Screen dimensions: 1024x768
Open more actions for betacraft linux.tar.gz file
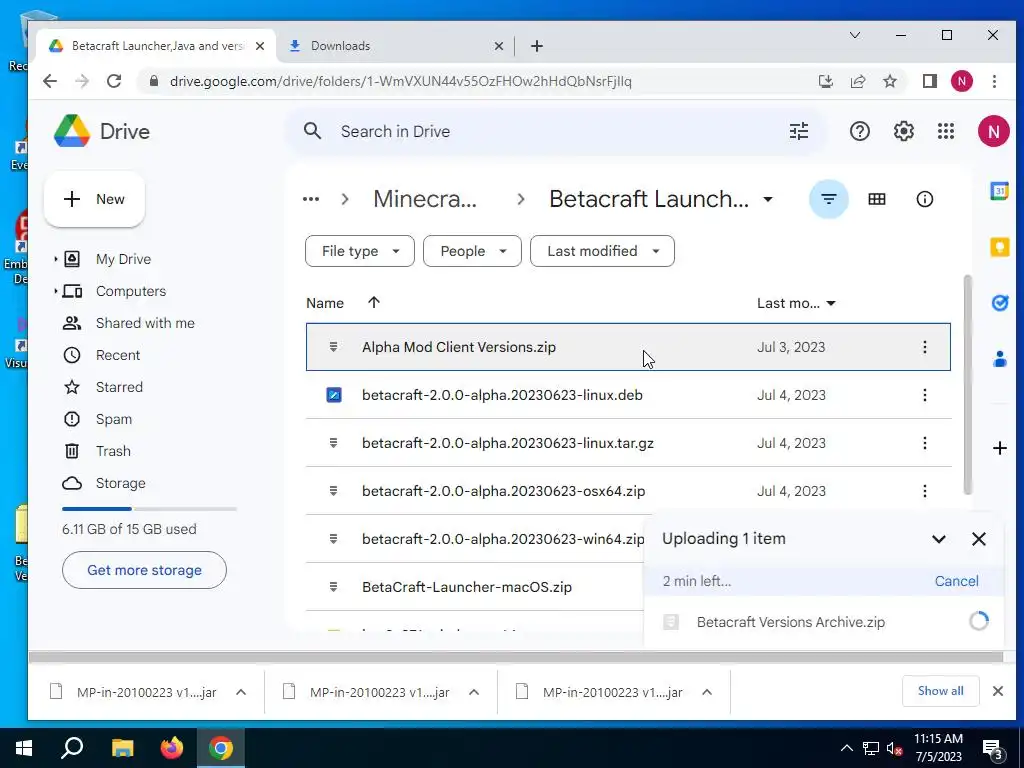pos(924,443)
